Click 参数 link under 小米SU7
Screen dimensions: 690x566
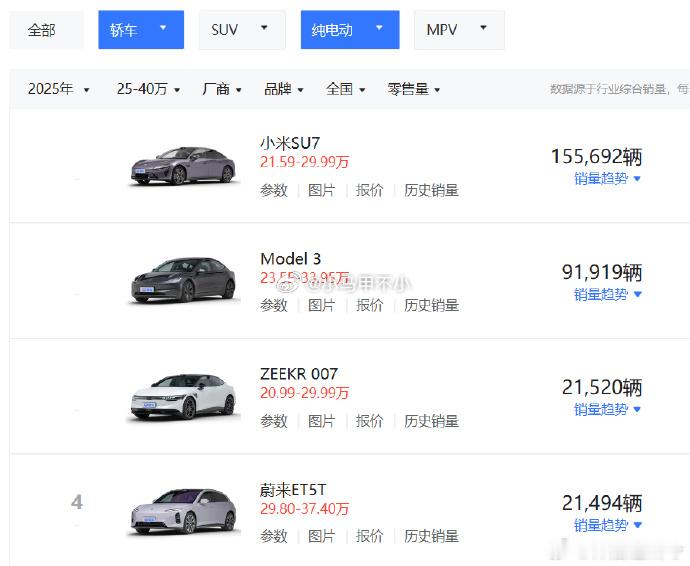(x=274, y=191)
